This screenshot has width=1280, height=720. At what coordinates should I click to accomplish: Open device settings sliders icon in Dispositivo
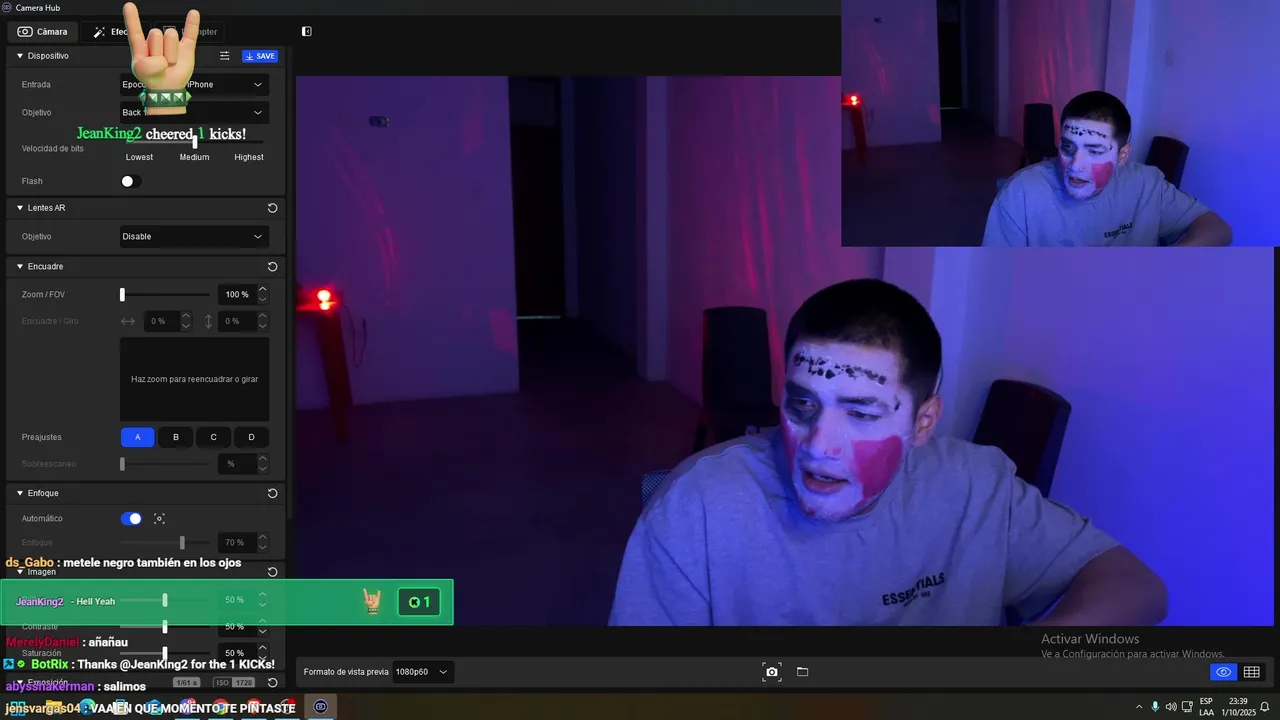[225, 56]
